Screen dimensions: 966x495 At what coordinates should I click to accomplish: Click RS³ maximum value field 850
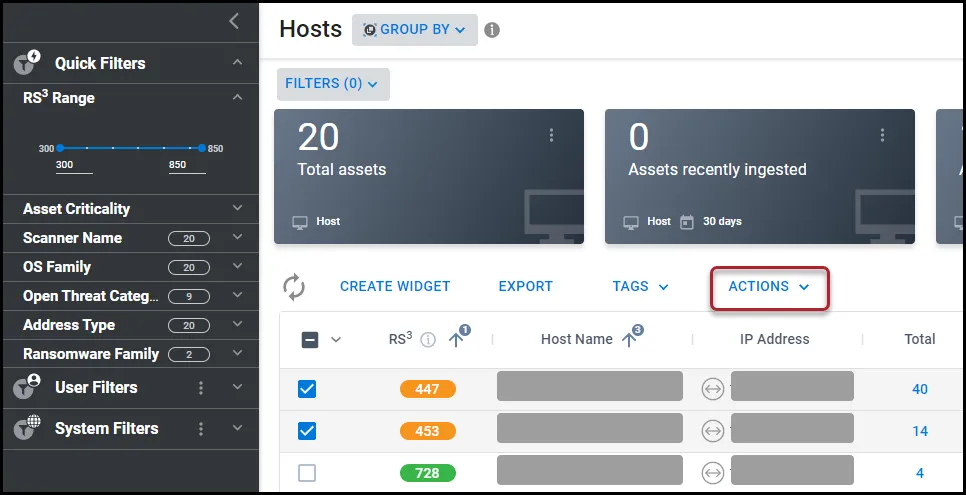click(187, 165)
